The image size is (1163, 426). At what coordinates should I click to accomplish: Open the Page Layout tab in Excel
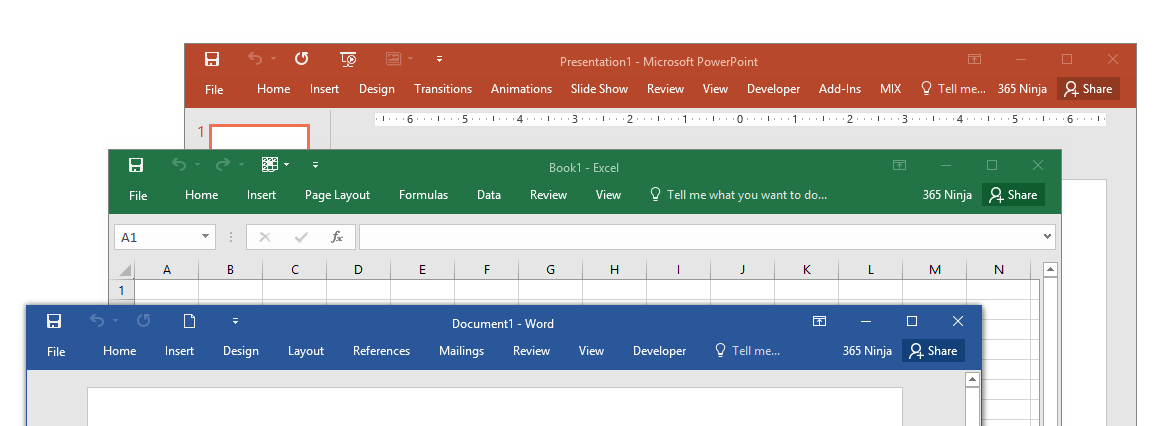337,195
